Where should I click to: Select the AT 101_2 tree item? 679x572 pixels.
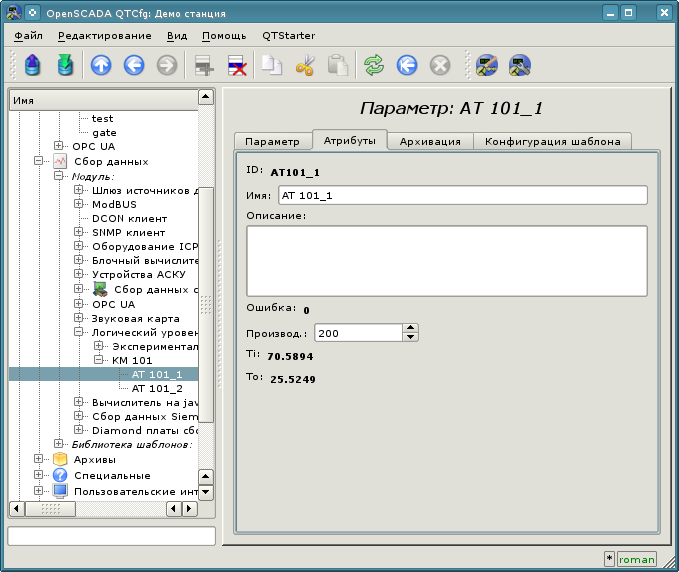pos(157,388)
